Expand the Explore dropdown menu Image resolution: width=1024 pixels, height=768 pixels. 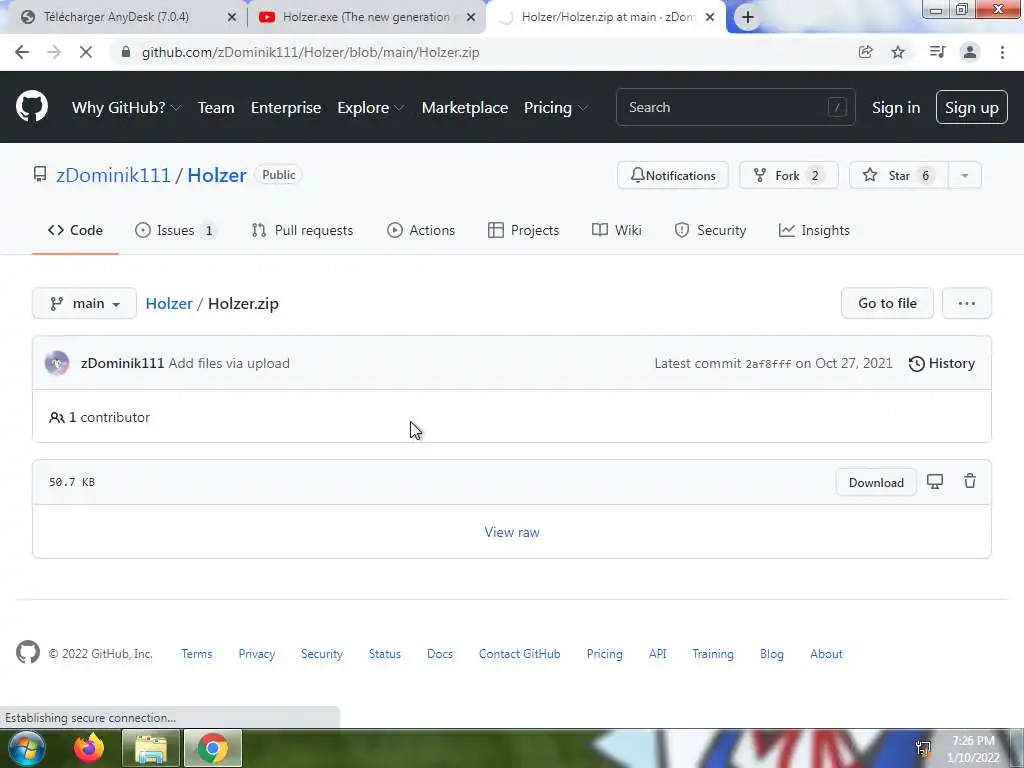pyautogui.click(x=370, y=108)
